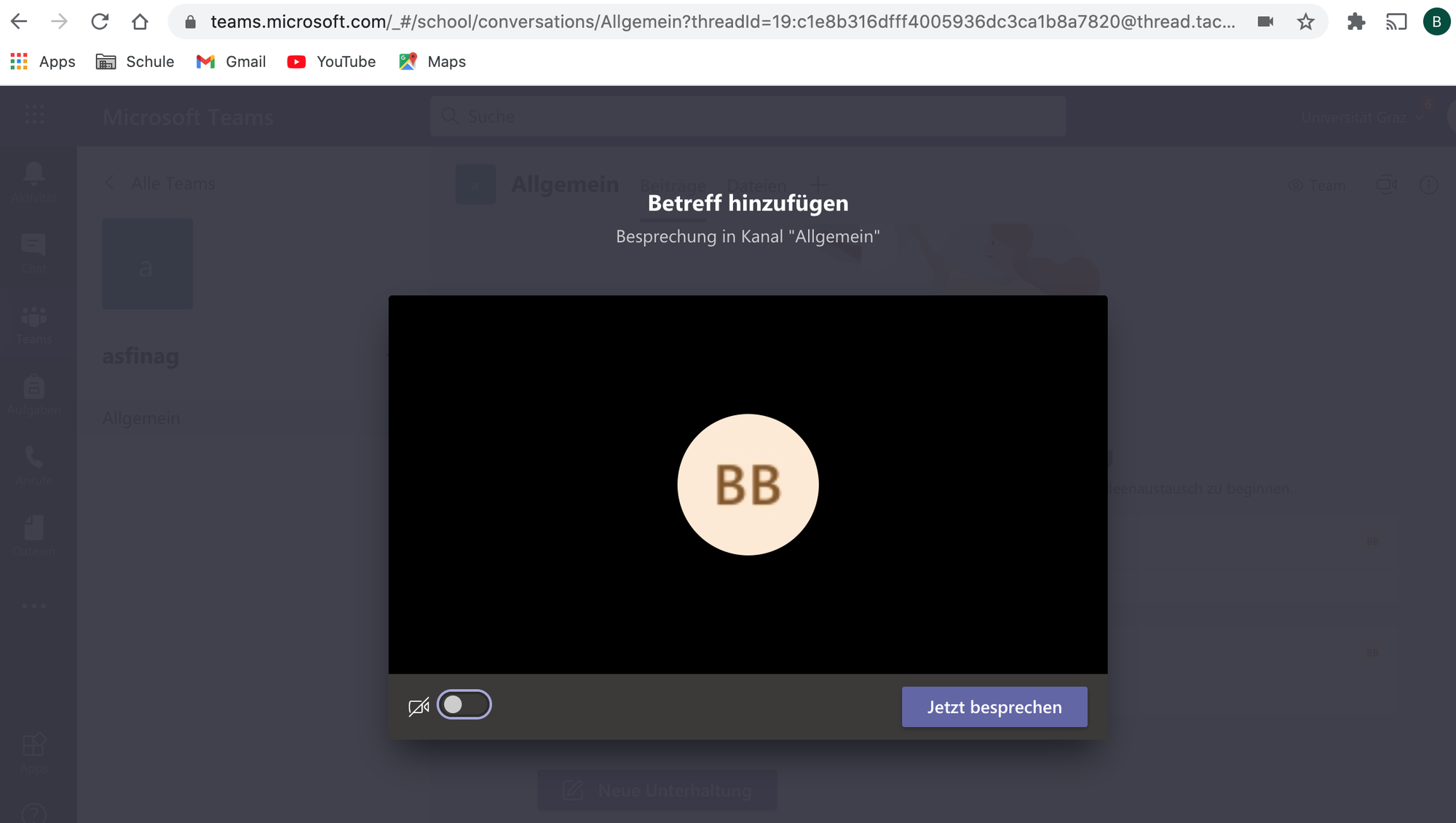The width and height of the screenshot is (1456, 823).
Task: Click the Suche search box
Action: coord(748,117)
